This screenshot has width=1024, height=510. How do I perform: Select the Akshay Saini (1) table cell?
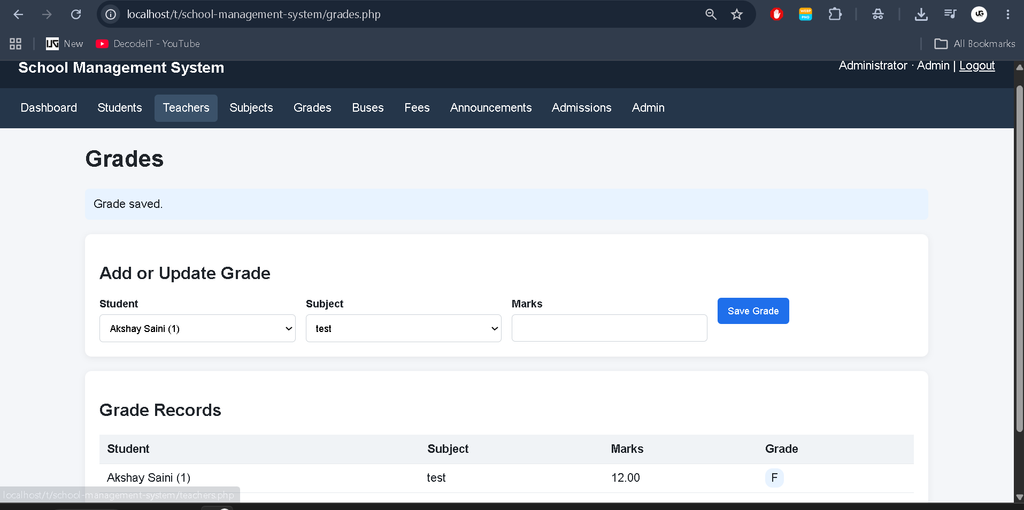(x=149, y=478)
